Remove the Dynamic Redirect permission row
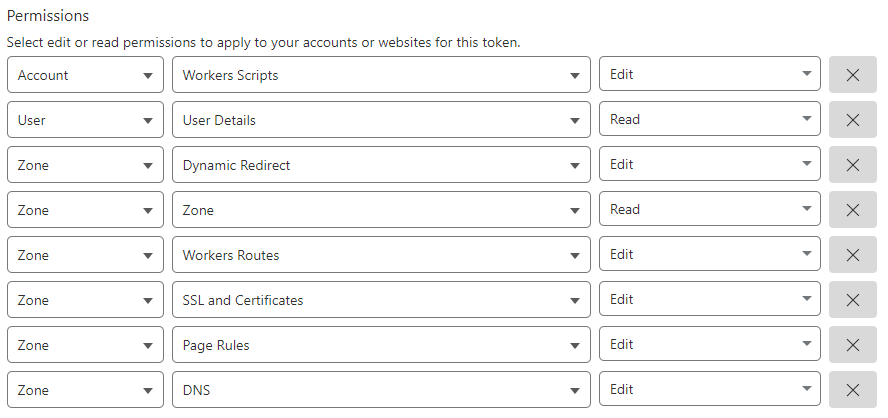Screen dimensions: 888x418 click(x=852, y=165)
